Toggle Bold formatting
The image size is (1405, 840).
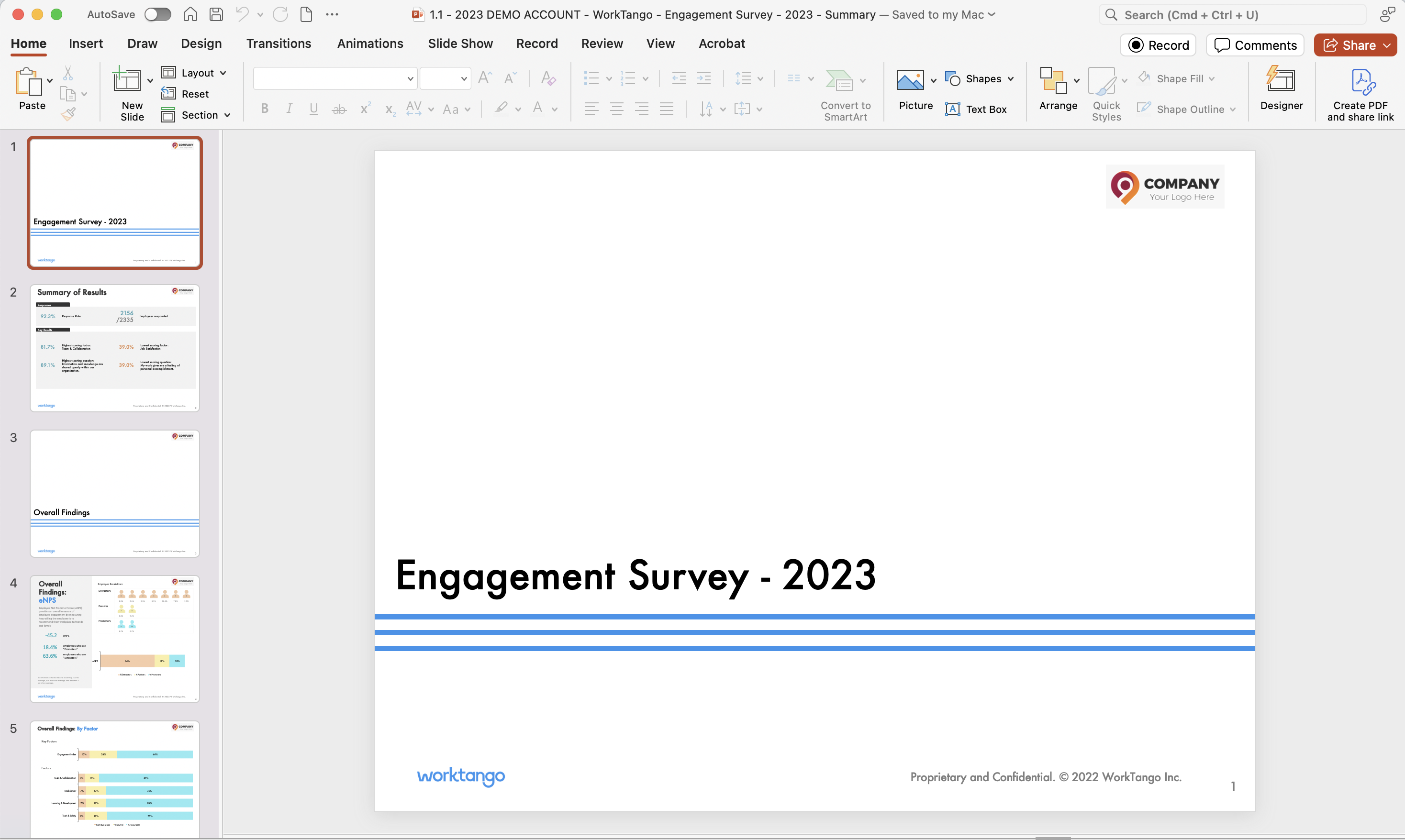[x=264, y=109]
